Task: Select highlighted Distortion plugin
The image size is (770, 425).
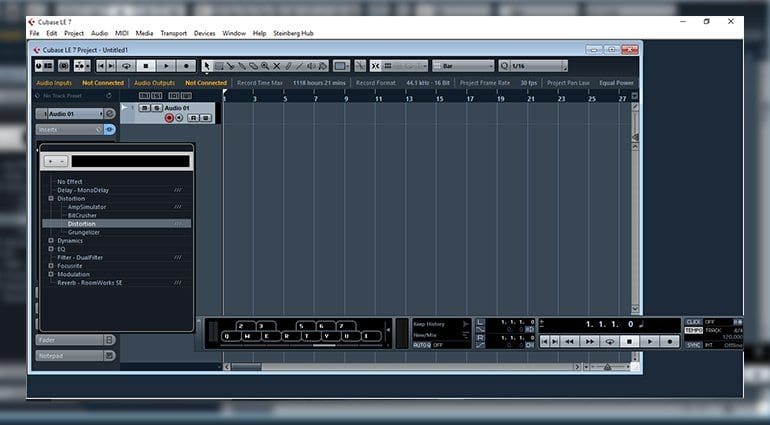Action: (116, 224)
